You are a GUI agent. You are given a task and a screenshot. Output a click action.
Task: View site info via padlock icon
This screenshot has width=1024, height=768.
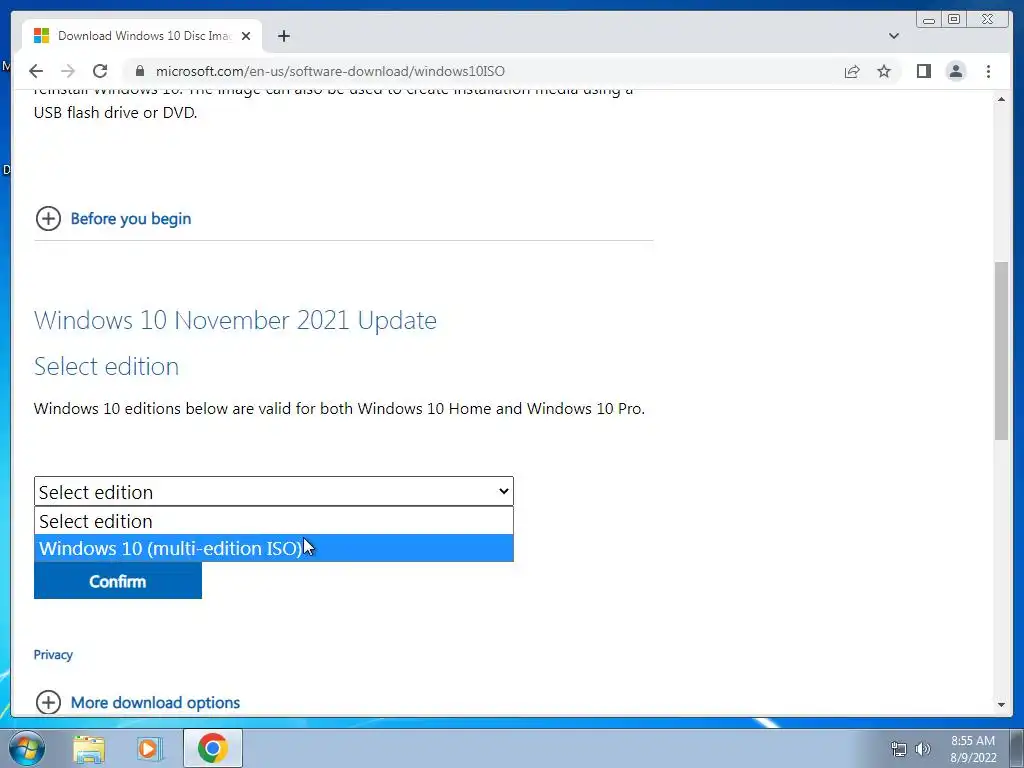point(139,71)
